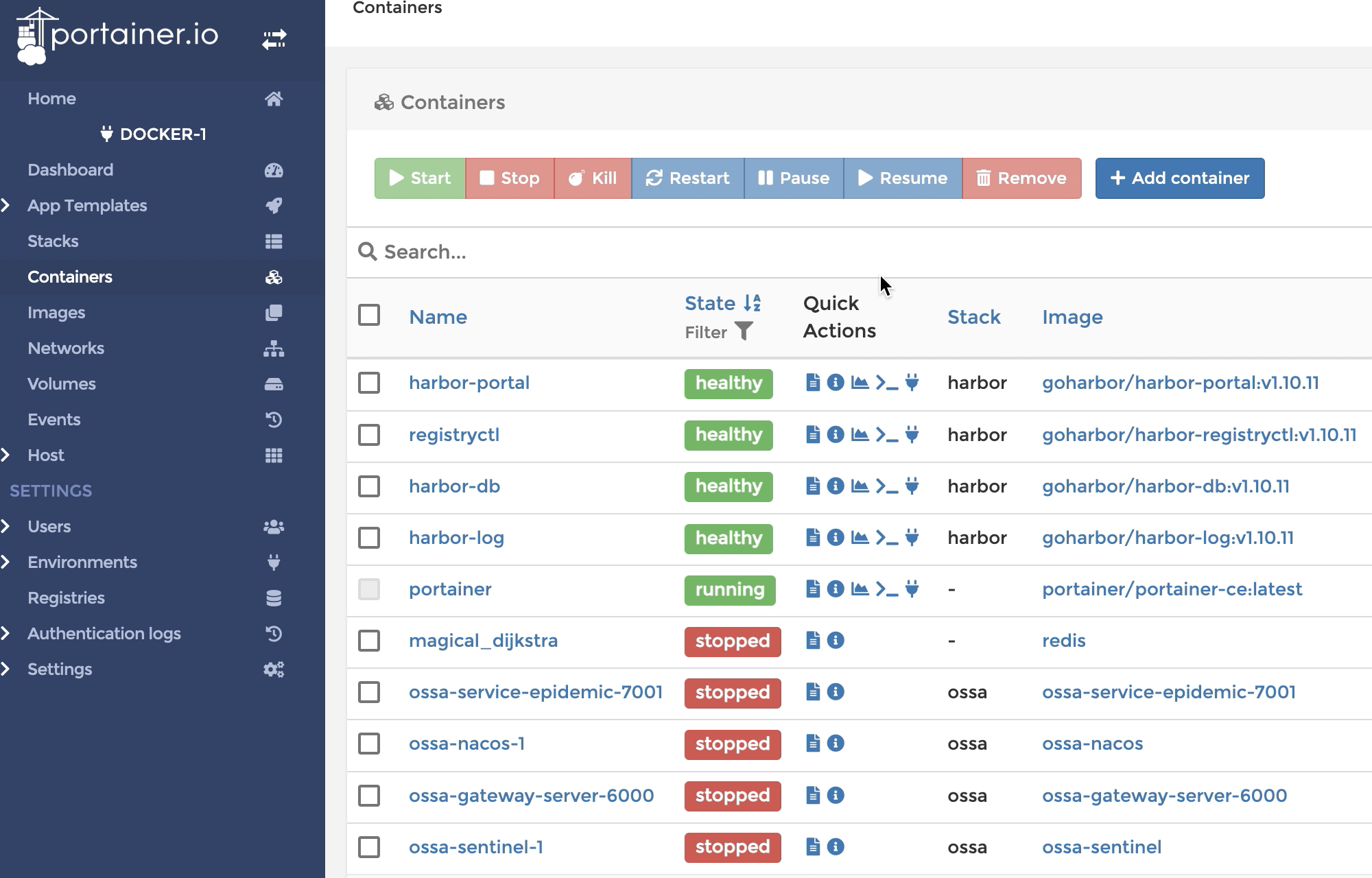The height and width of the screenshot is (878, 1372).
Task: Open Registries in the sidebar
Action: point(163,597)
